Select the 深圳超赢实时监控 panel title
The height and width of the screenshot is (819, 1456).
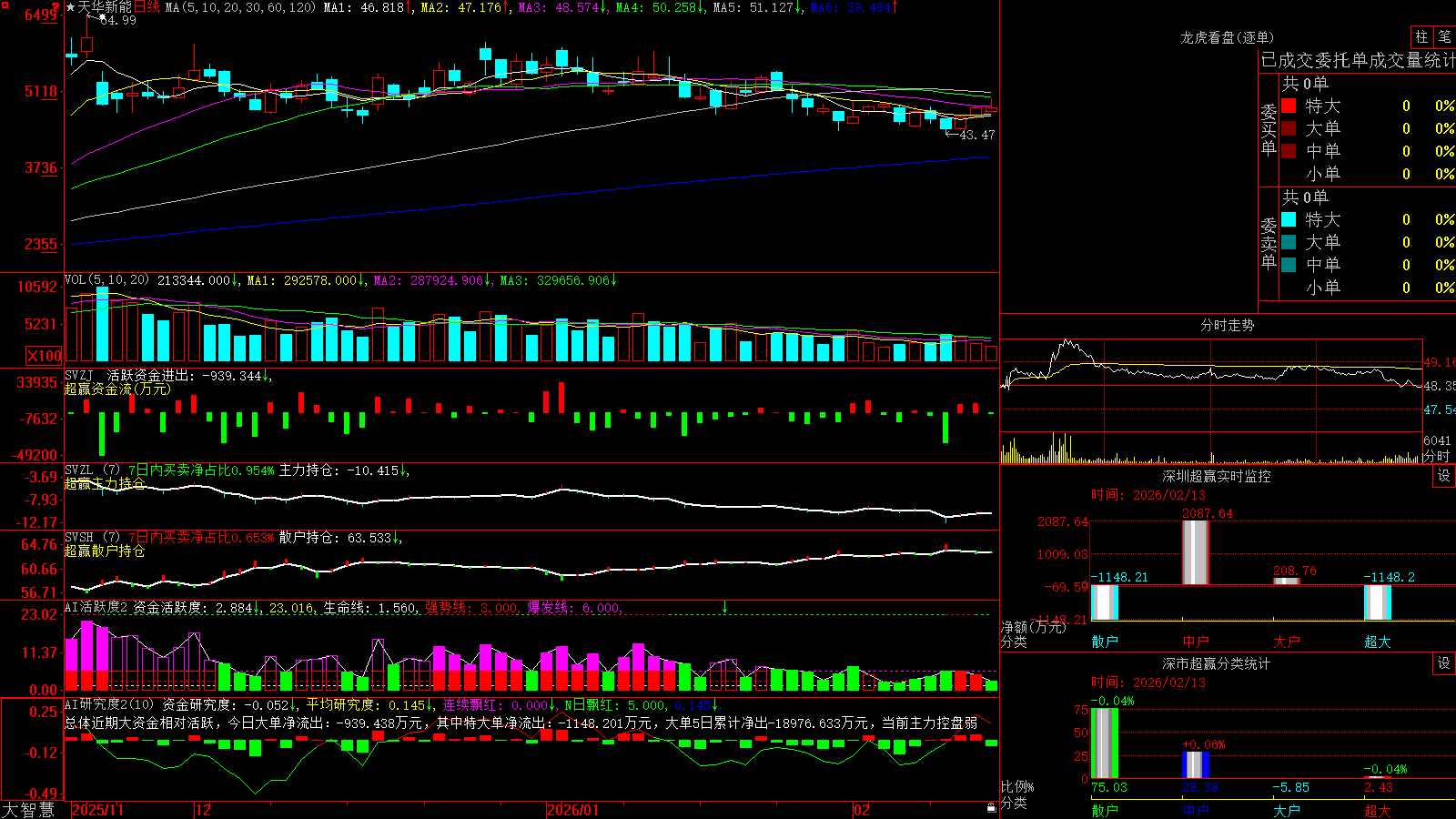coord(1217,476)
